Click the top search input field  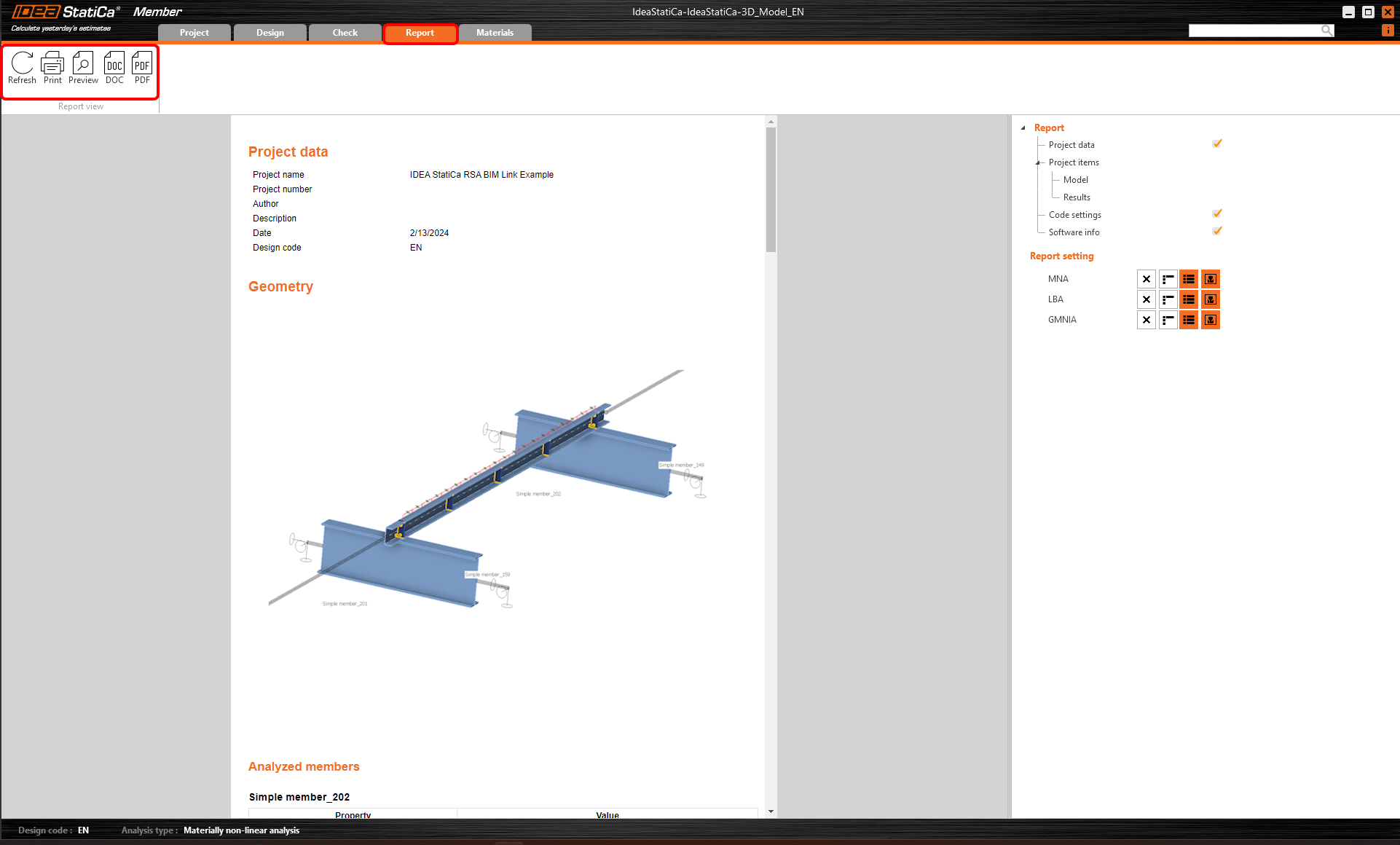tap(1254, 31)
